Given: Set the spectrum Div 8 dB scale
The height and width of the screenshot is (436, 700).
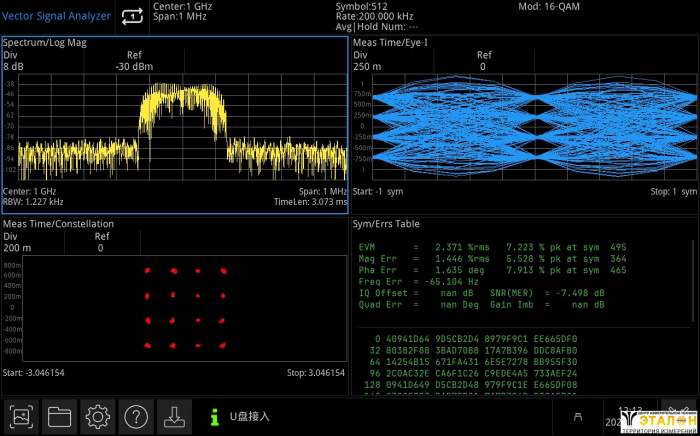Looking at the screenshot, I should tap(14, 61).
